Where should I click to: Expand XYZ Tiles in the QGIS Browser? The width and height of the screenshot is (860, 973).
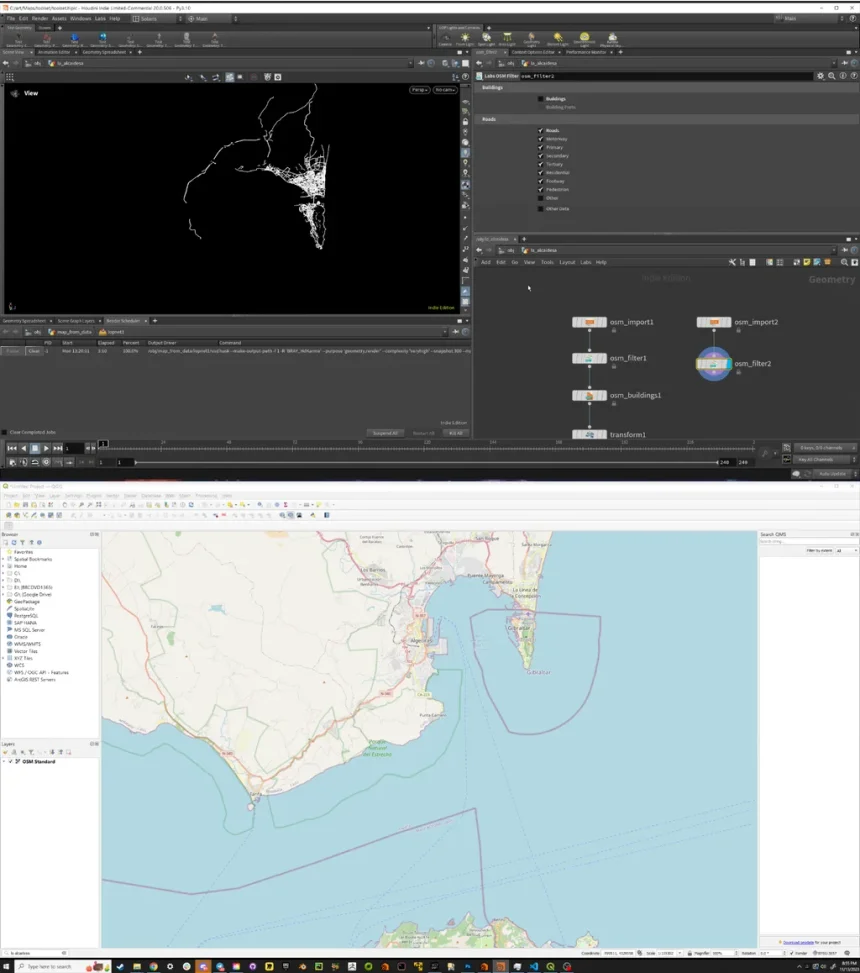[3, 658]
